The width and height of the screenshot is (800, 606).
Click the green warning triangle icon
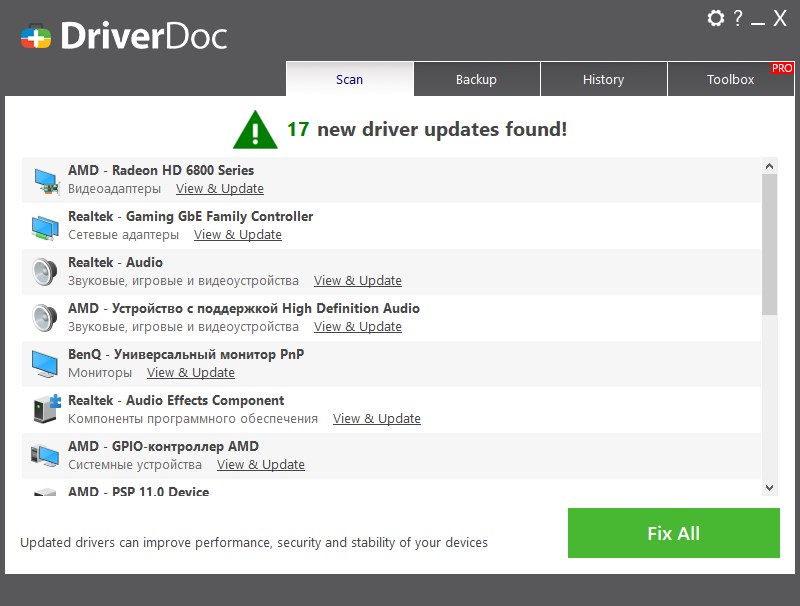pyautogui.click(x=254, y=128)
